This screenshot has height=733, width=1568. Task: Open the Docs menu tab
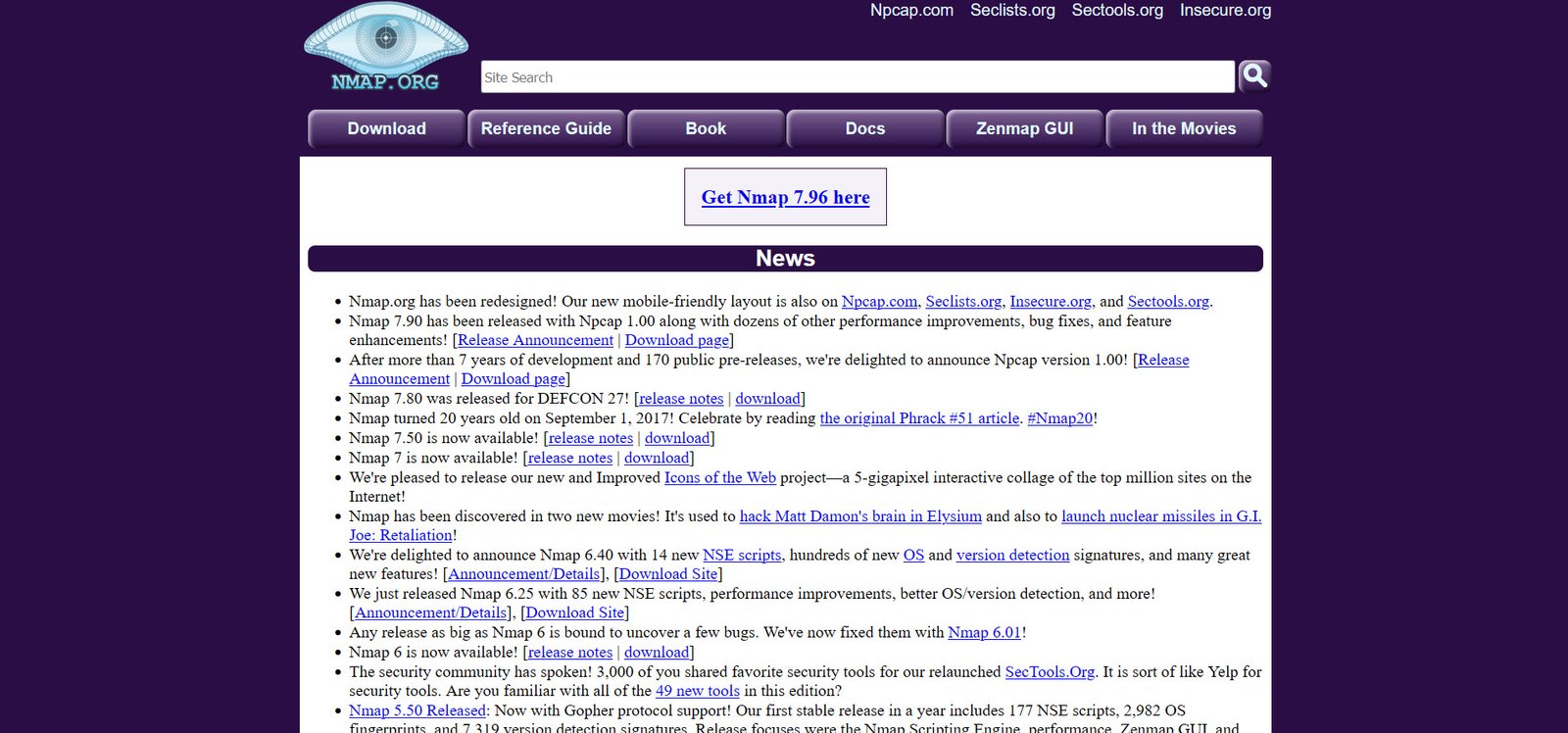coord(865,128)
